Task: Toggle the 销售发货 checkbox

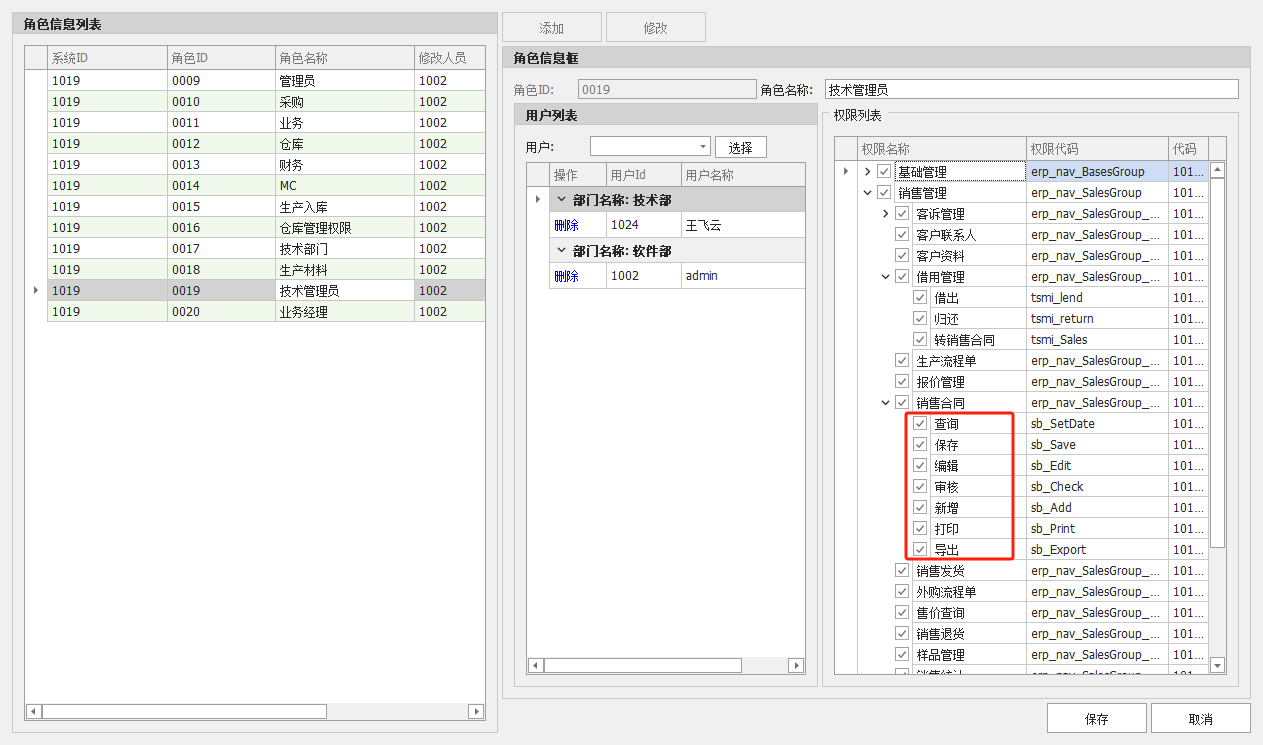Action: point(902,571)
